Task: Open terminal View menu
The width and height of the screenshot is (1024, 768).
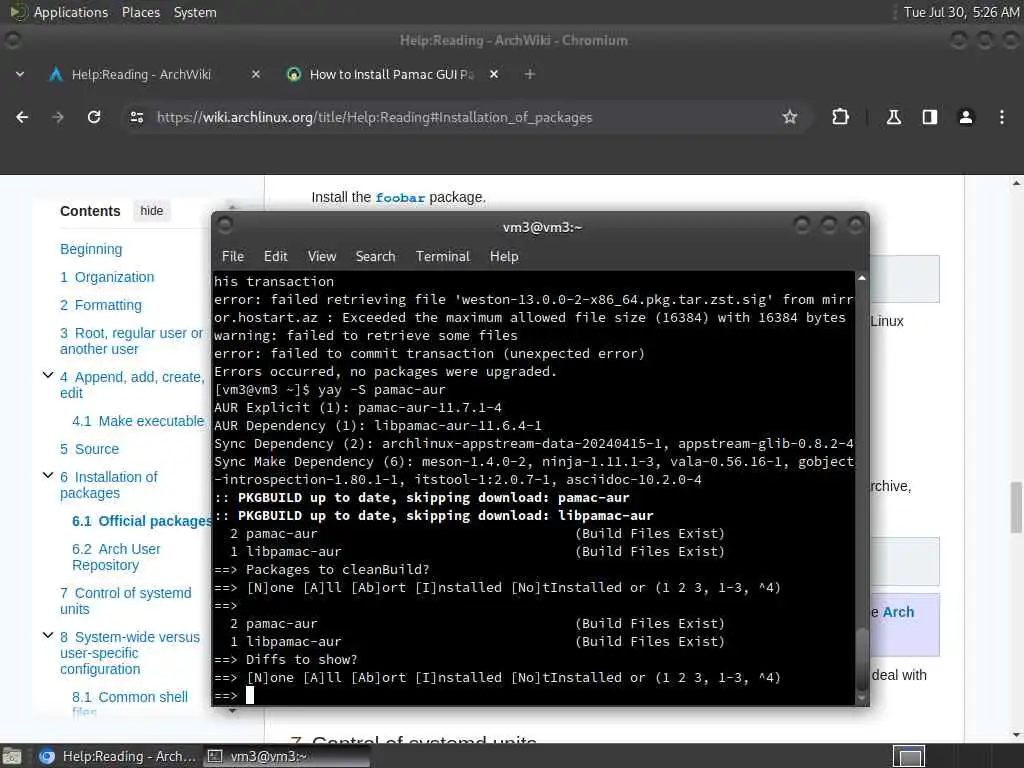Action: point(322,256)
